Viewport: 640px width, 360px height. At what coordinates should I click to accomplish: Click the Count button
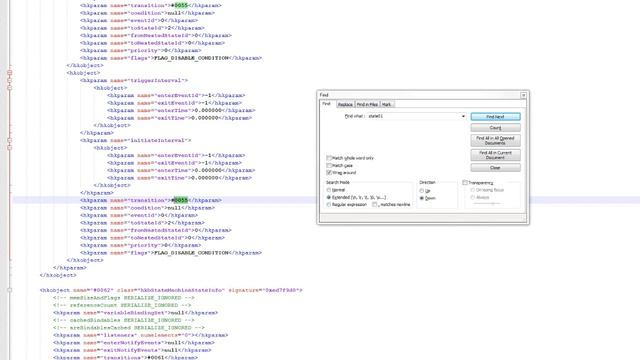coord(495,128)
